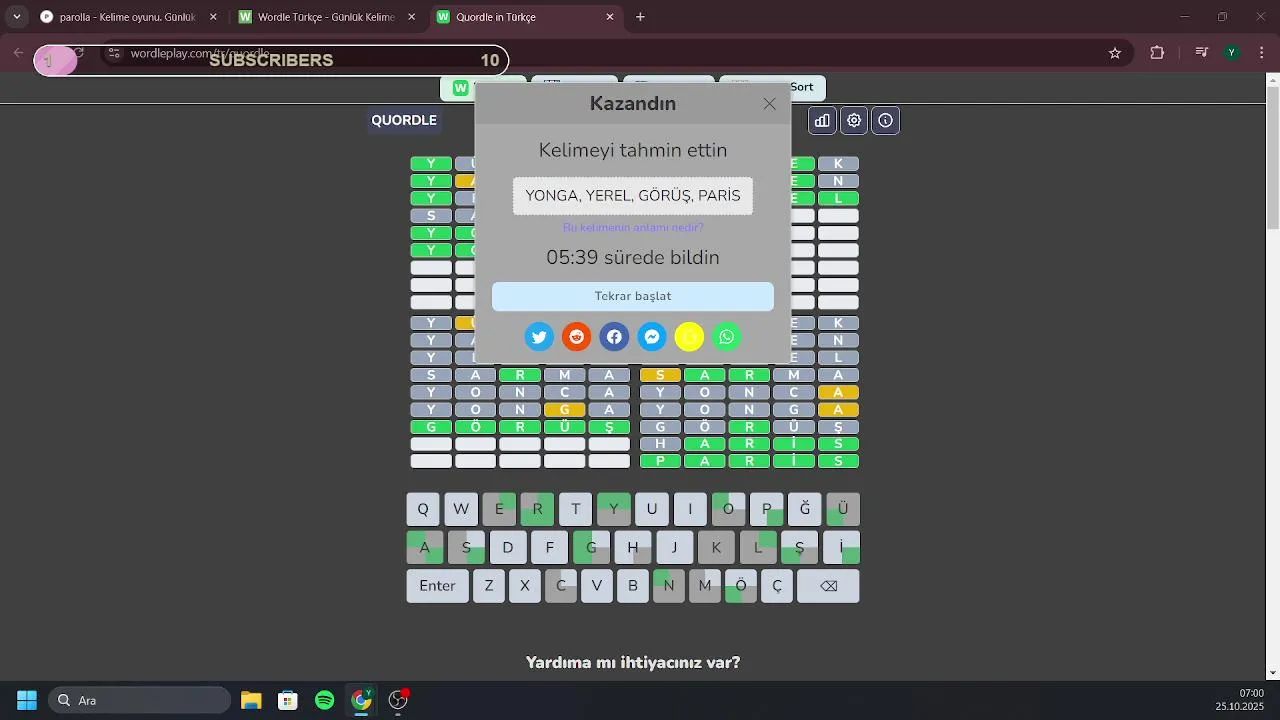Close the Kazandın dialog
Viewport: 1280px width, 720px height.
pyautogui.click(x=769, y=104)
